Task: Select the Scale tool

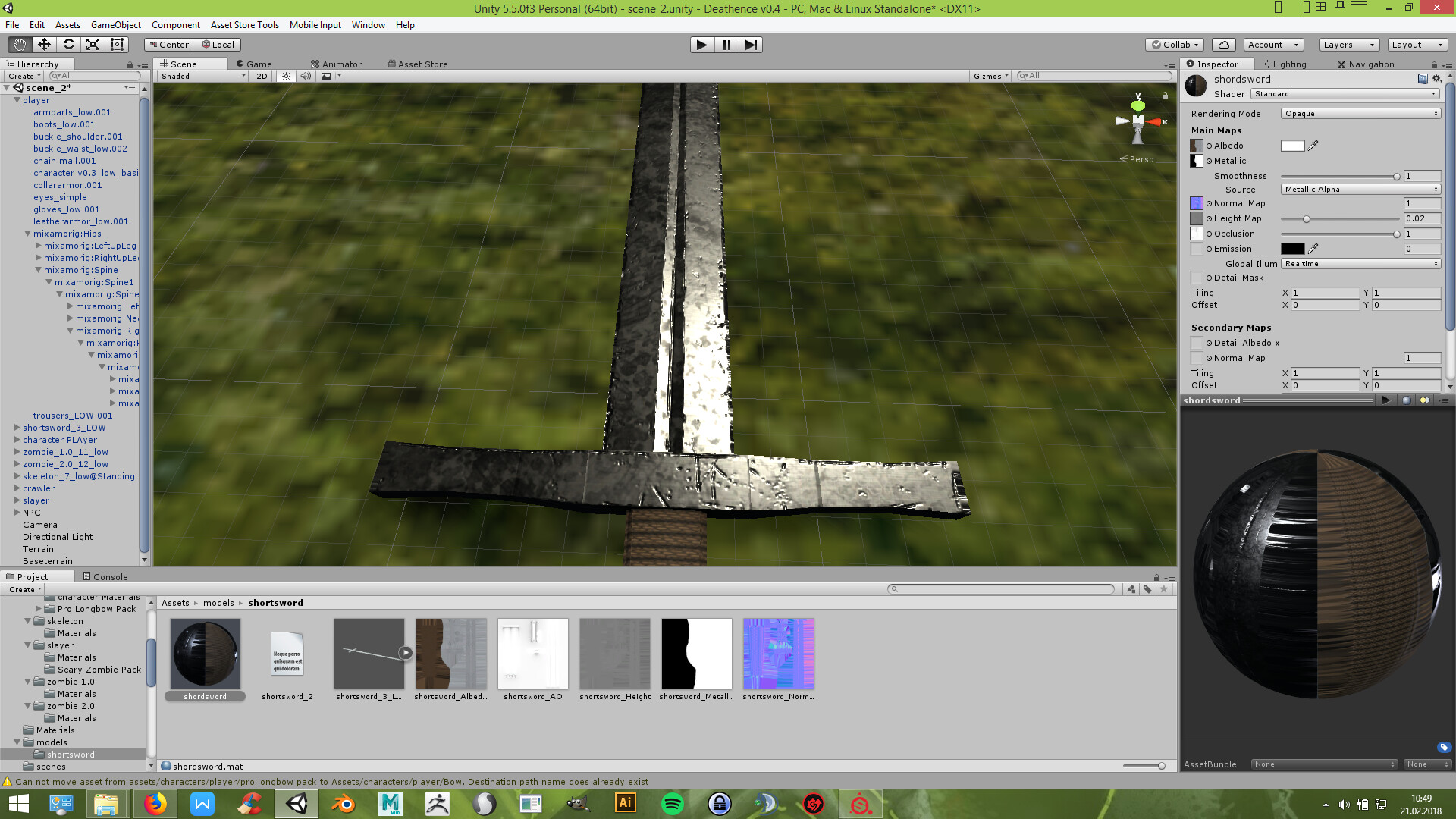Action: click(93, 45)
